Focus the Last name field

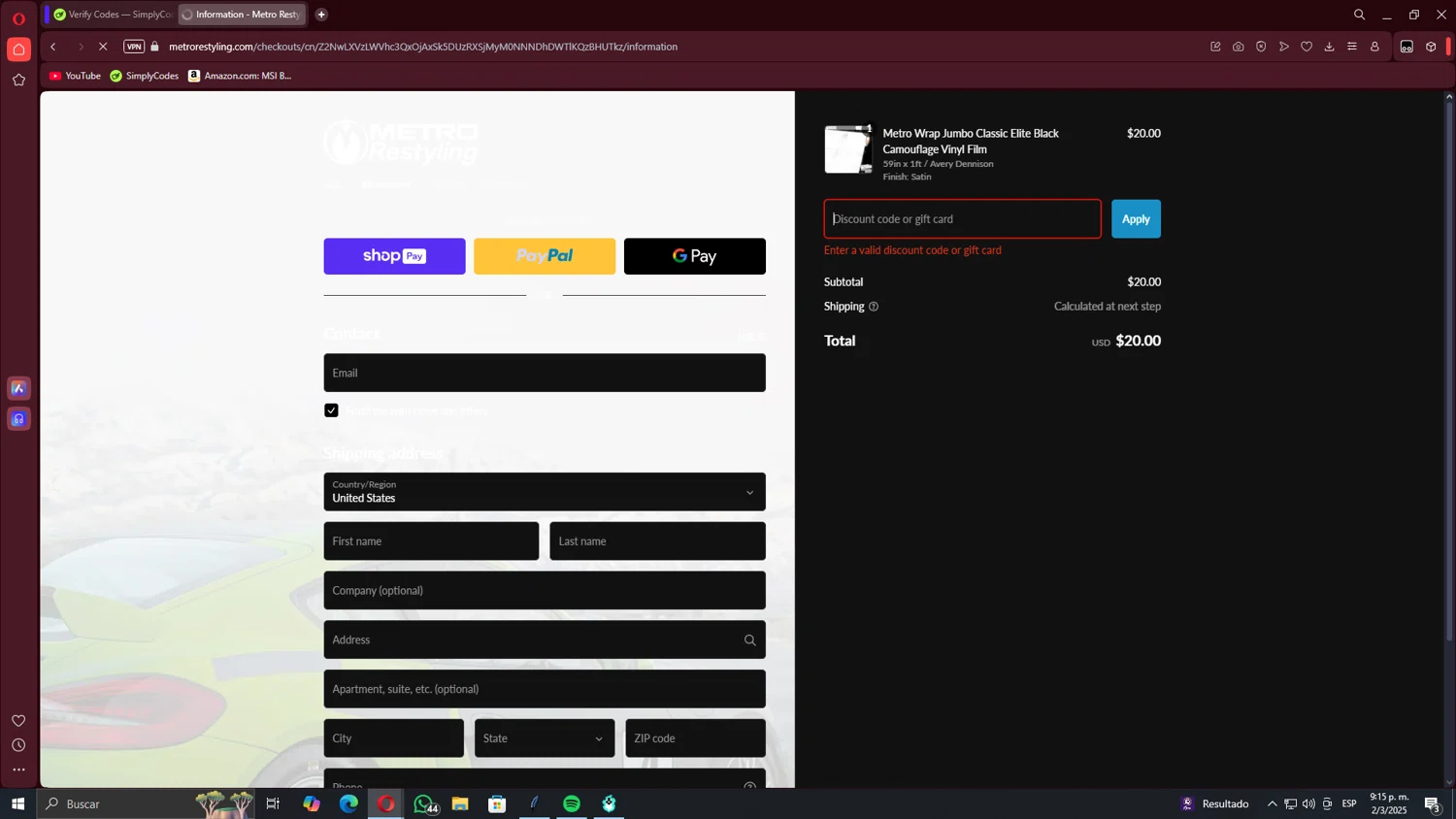point(657,541)
